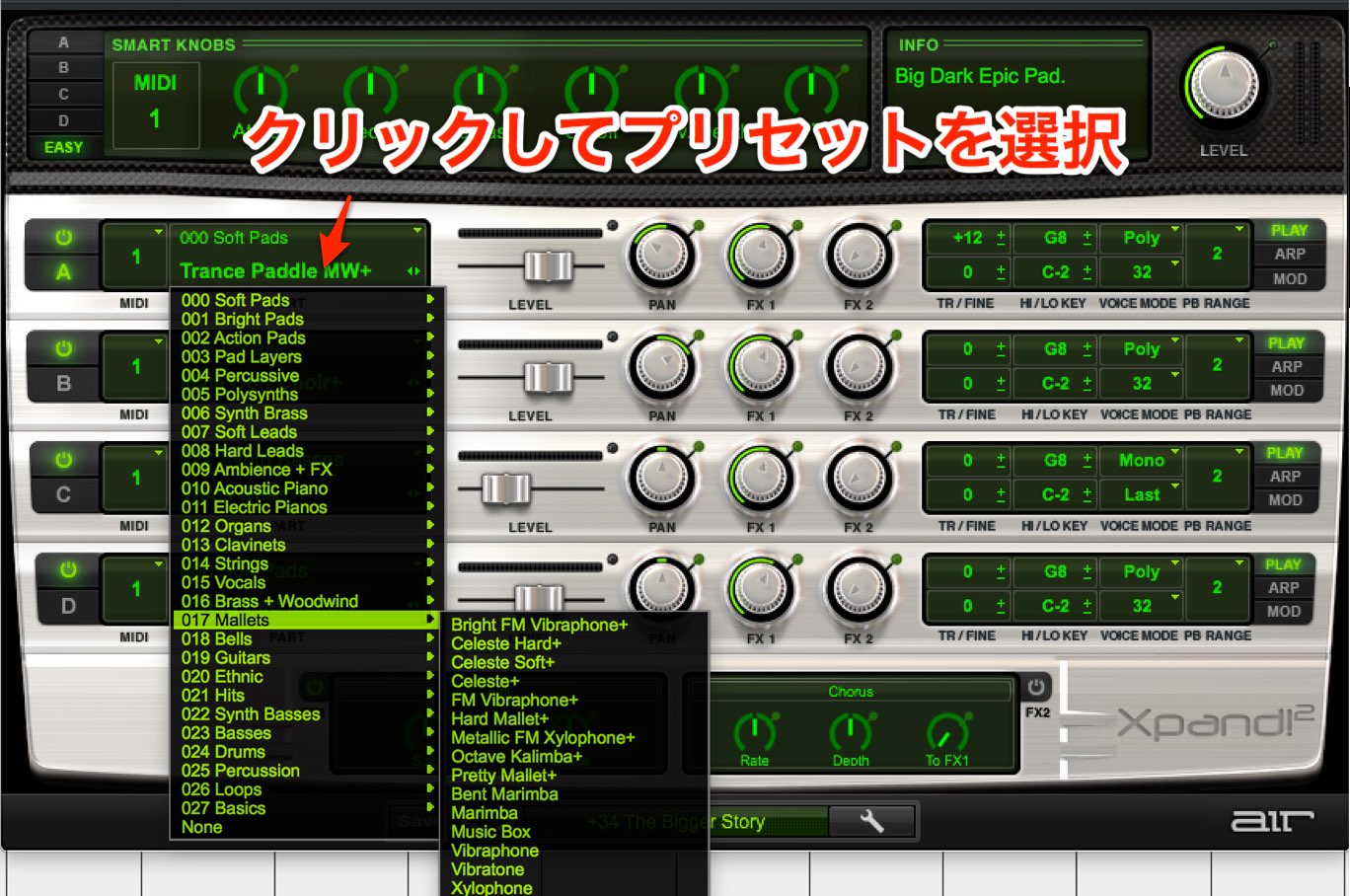The image size is (1350, 896).
Task: Click part B LEVEL slider handle
Action: pos(548,378)
